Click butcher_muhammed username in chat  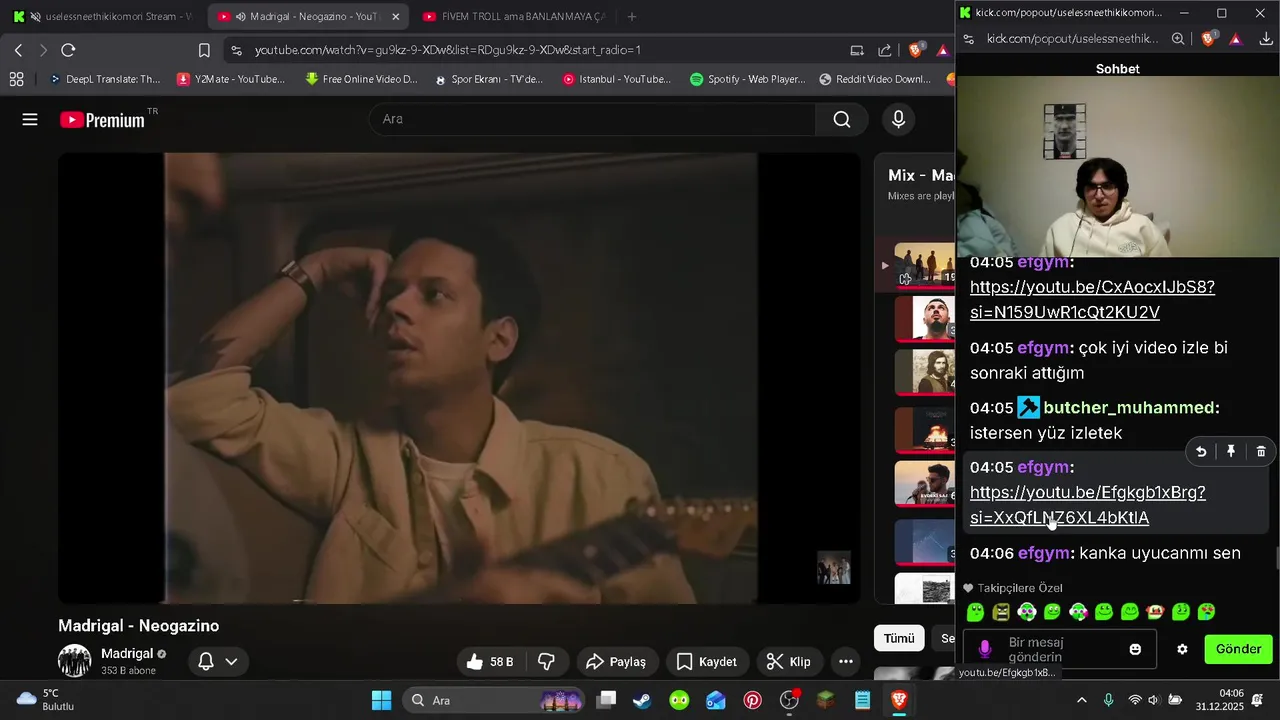(x=1129, y=408)
